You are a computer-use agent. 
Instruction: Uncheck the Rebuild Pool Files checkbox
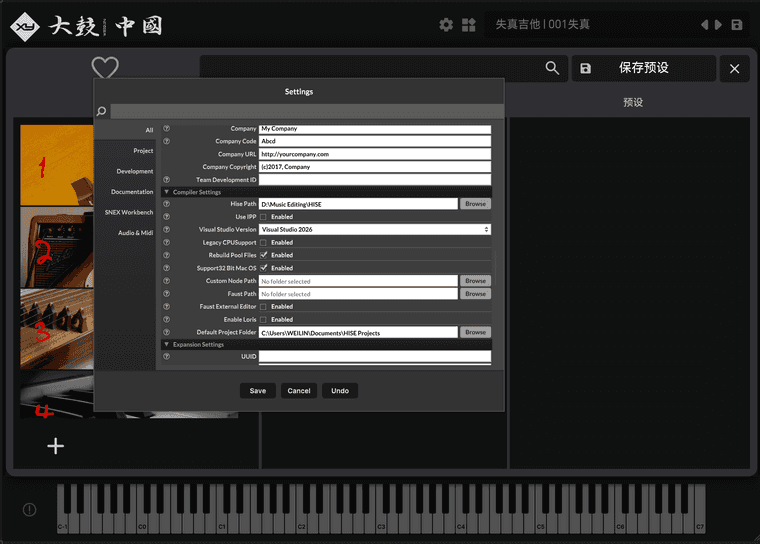coord(263,255)
